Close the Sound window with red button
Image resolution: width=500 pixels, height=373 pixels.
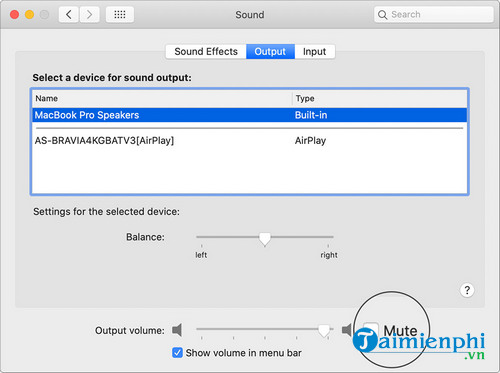pyautogui.click(x=14, y=15)
